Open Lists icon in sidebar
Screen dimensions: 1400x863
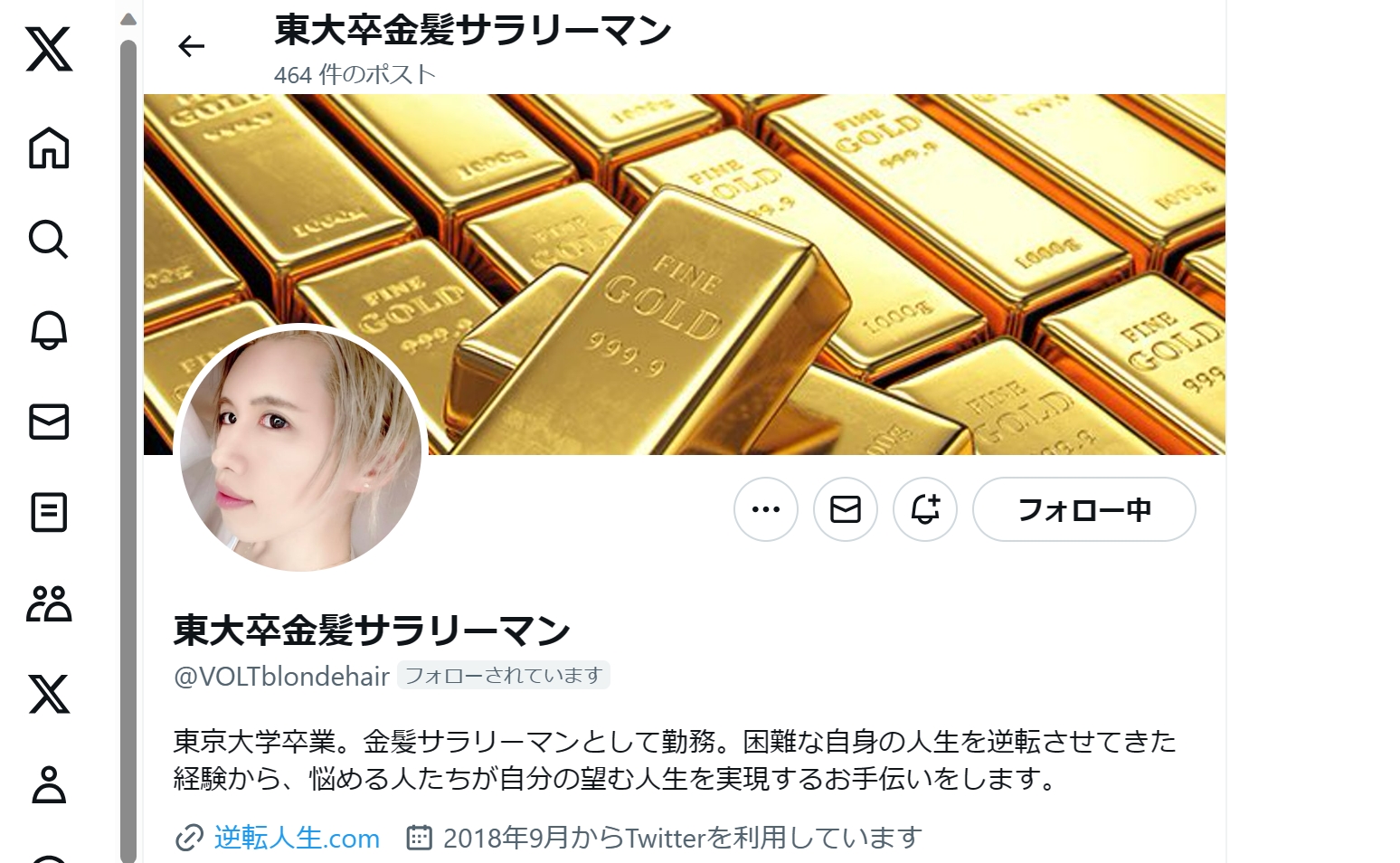(49, 512)
